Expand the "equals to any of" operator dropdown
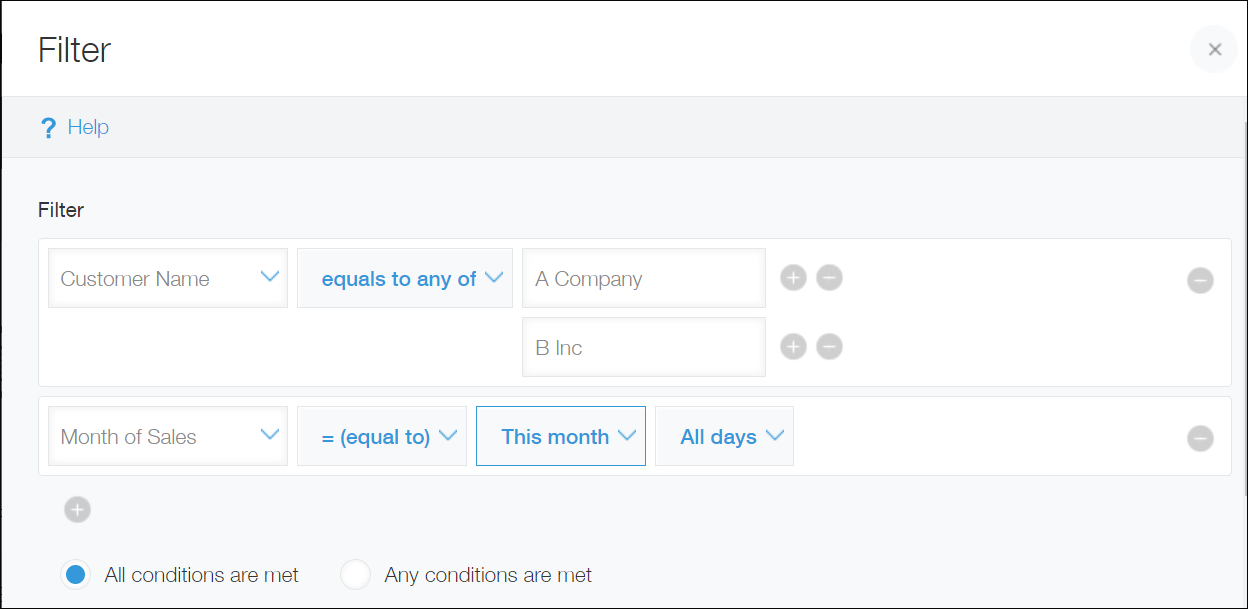 click(404, 278)
